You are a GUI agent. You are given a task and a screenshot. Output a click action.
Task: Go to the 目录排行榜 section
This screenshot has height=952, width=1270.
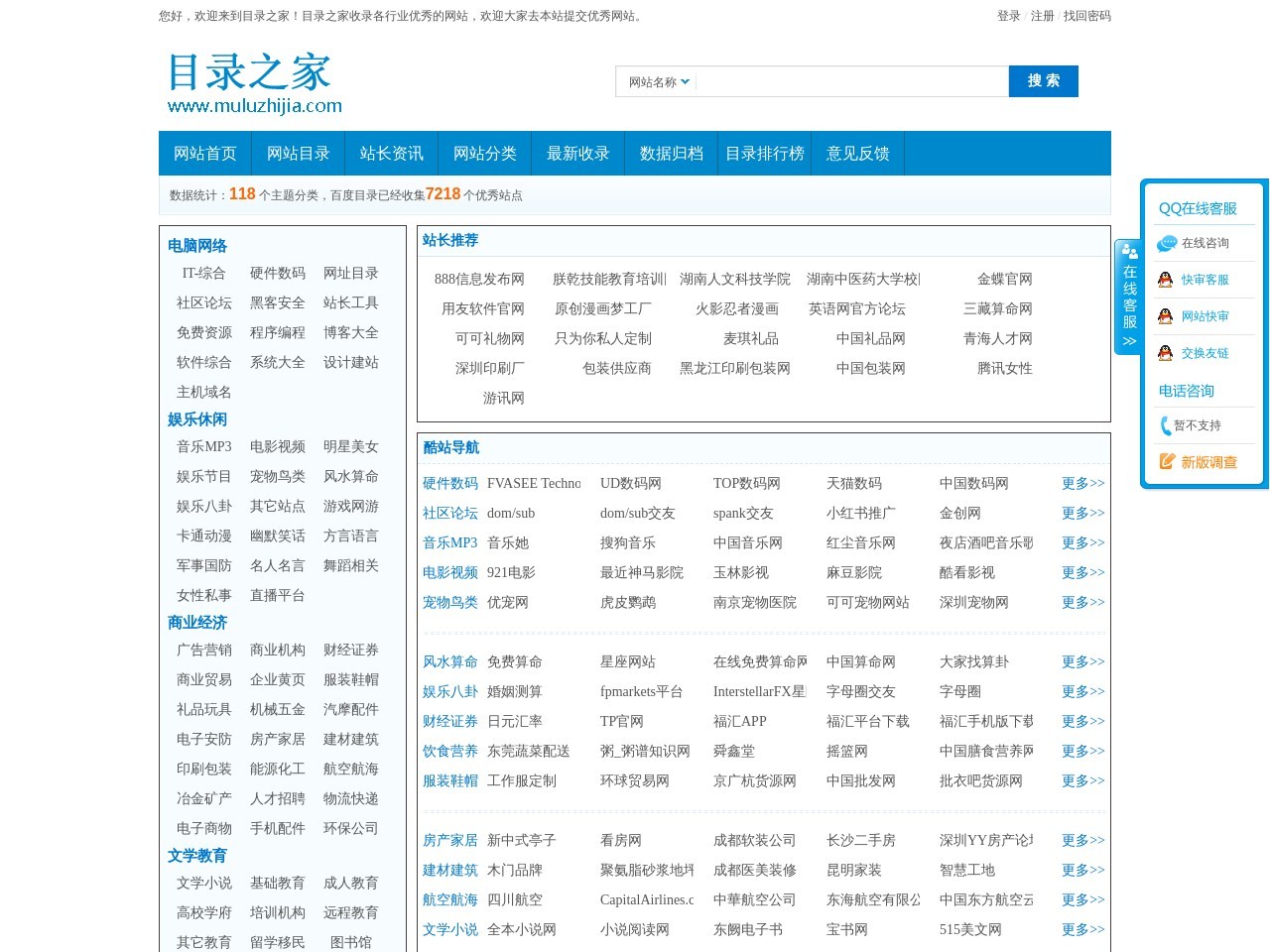(x=765, y=153)
